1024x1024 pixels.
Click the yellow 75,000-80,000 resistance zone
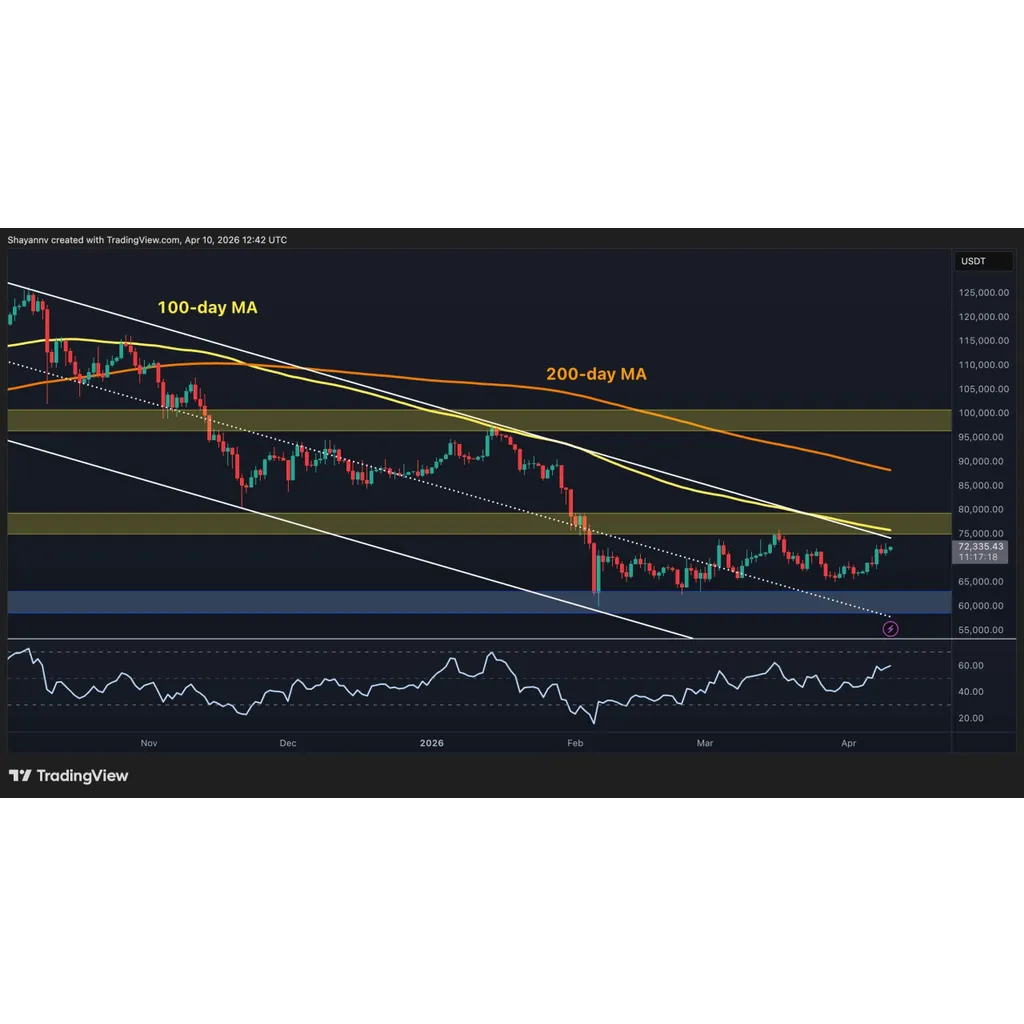[x=479, y=524]
